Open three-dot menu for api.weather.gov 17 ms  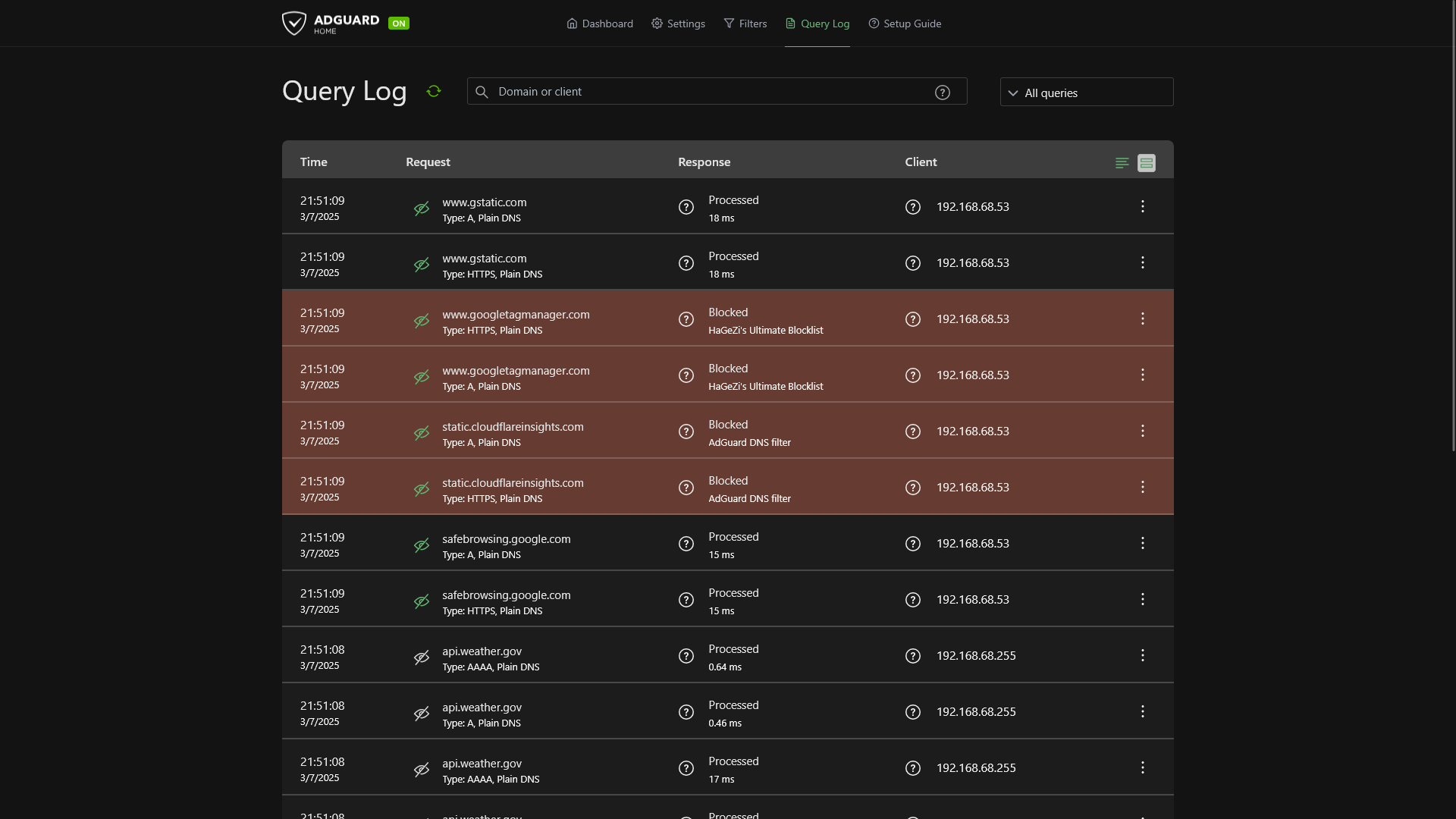pos(1143,767)
